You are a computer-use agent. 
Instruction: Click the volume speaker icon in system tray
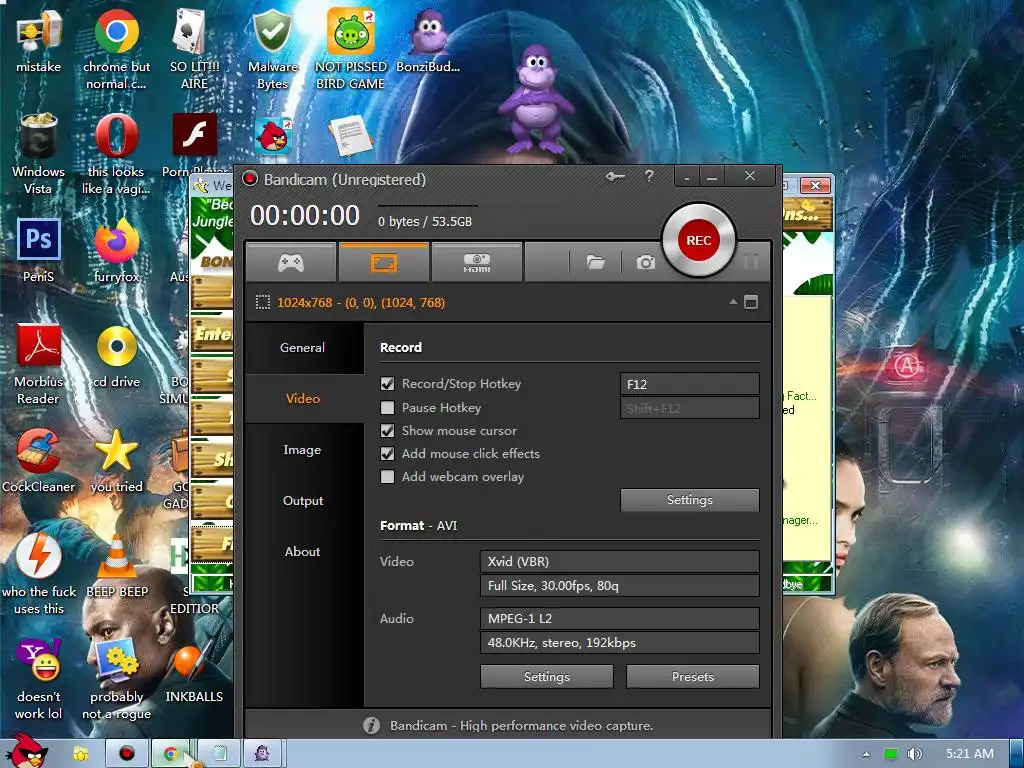click(x=914, y=754)
